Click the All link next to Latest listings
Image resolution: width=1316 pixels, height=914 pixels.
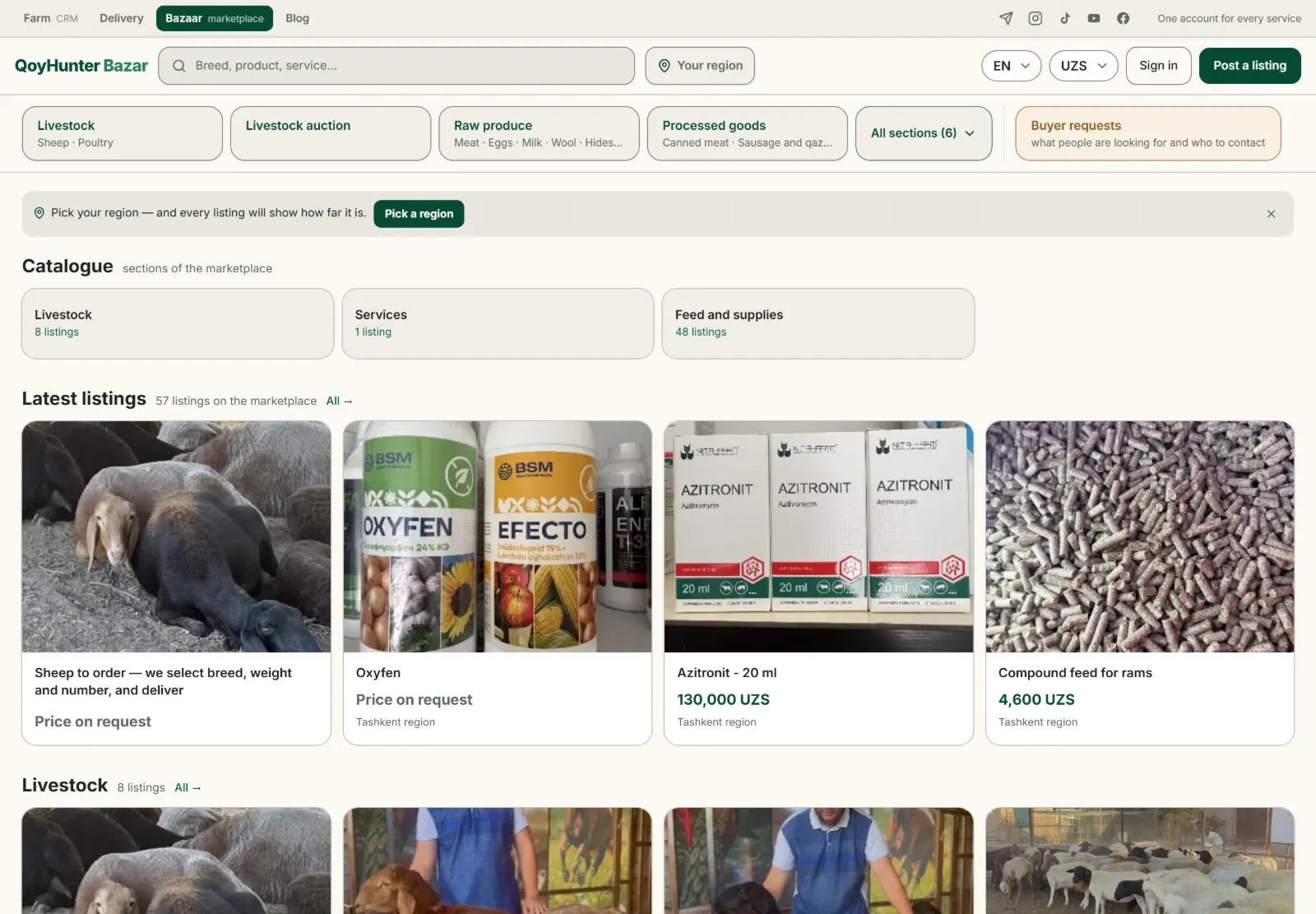[339, 401]
